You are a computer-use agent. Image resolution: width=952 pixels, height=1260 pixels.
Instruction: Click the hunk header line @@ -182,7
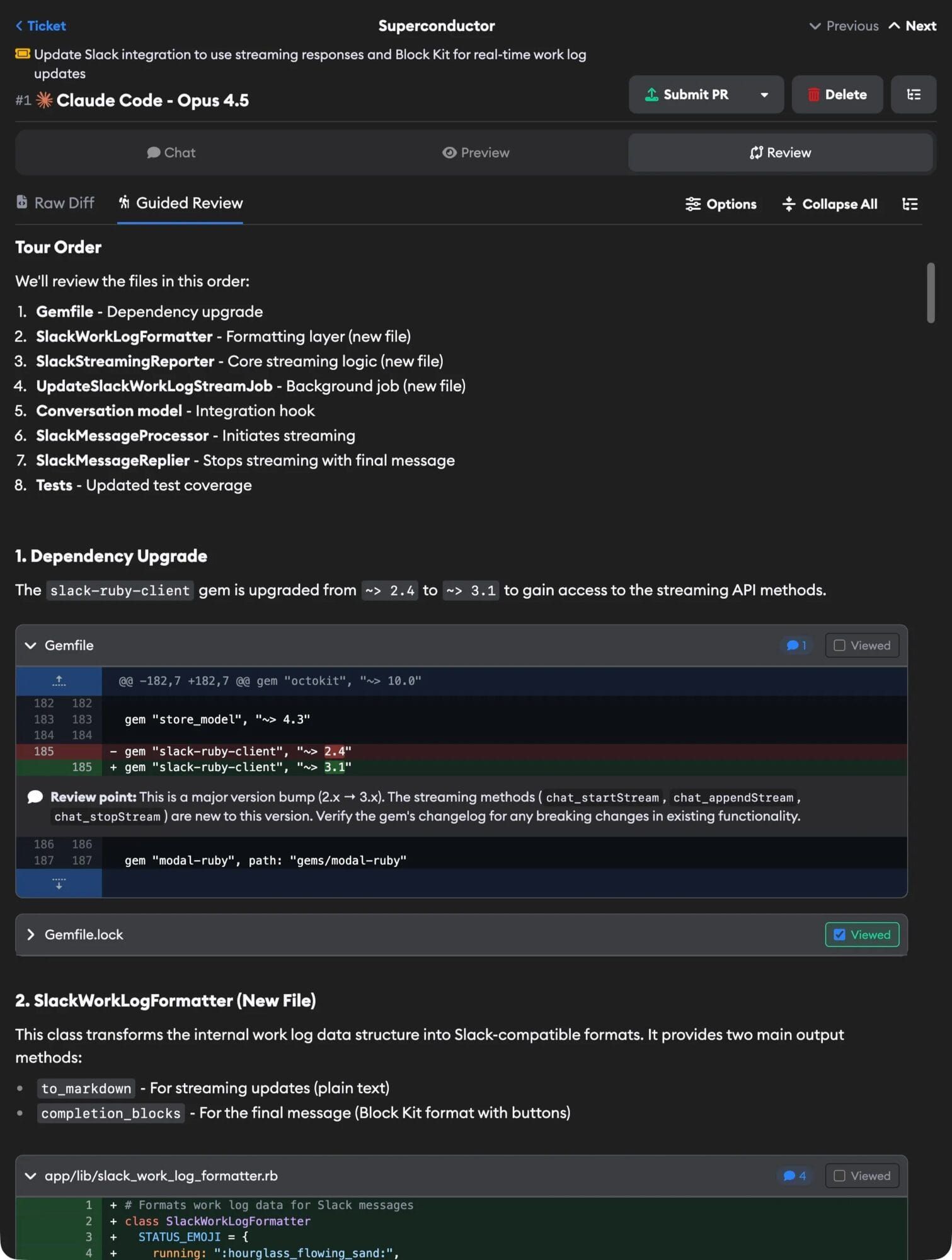tap(270, 681)
